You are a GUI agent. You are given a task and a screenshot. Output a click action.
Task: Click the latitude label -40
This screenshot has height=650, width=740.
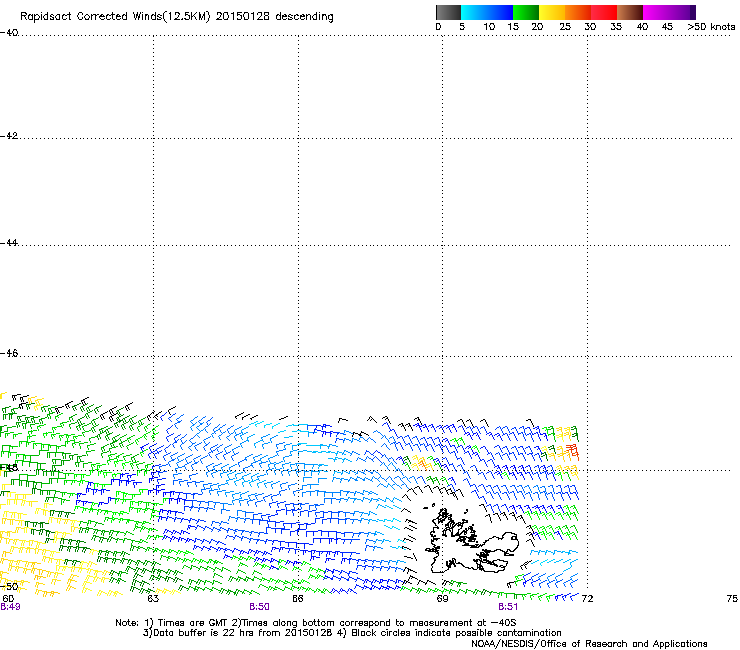pyautogui.click(x=9, y=33)
